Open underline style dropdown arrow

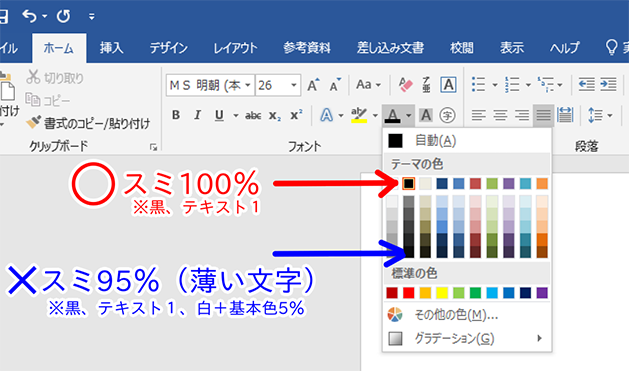[236, 116]
